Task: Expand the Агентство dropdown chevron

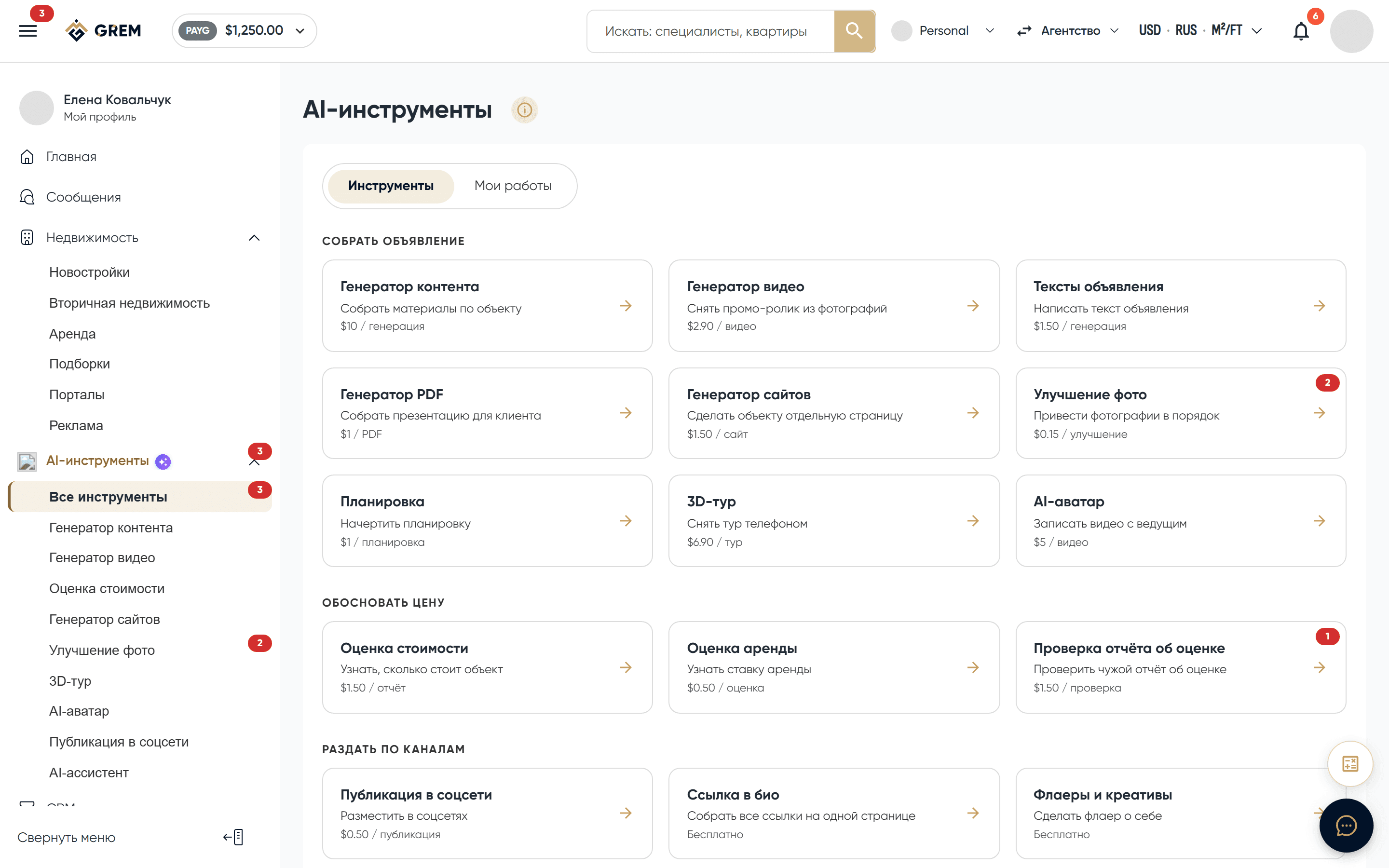Action: pyautogui.click(x=1114, y=31)
